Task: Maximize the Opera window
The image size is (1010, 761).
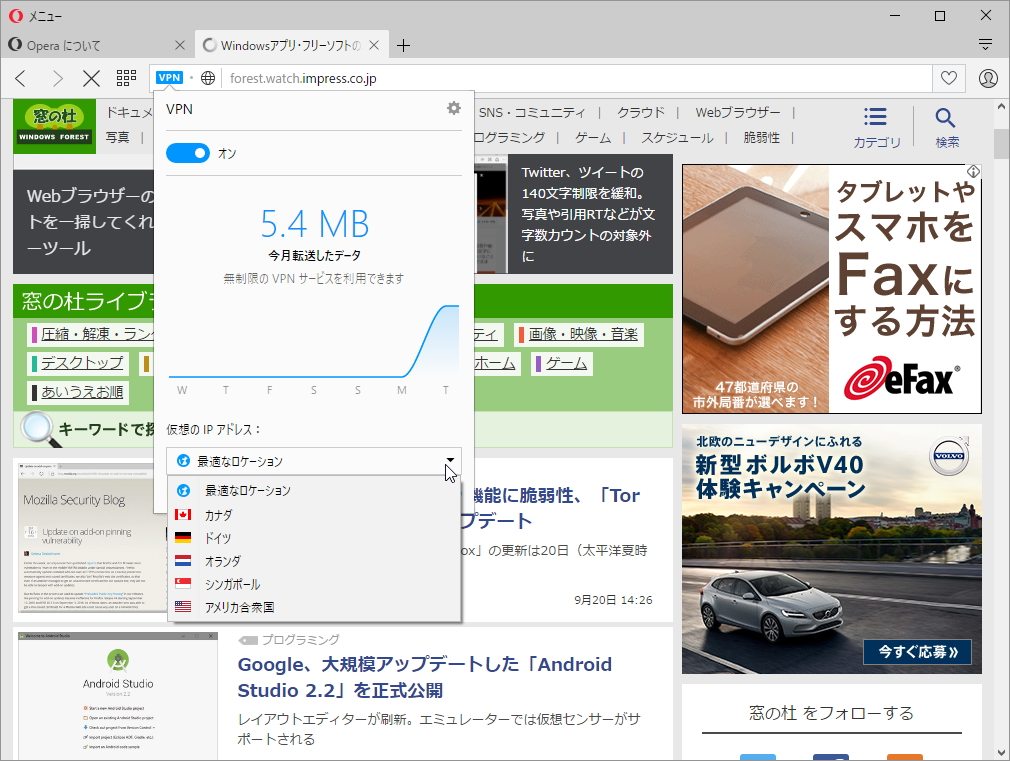Action: pos(940,15)
